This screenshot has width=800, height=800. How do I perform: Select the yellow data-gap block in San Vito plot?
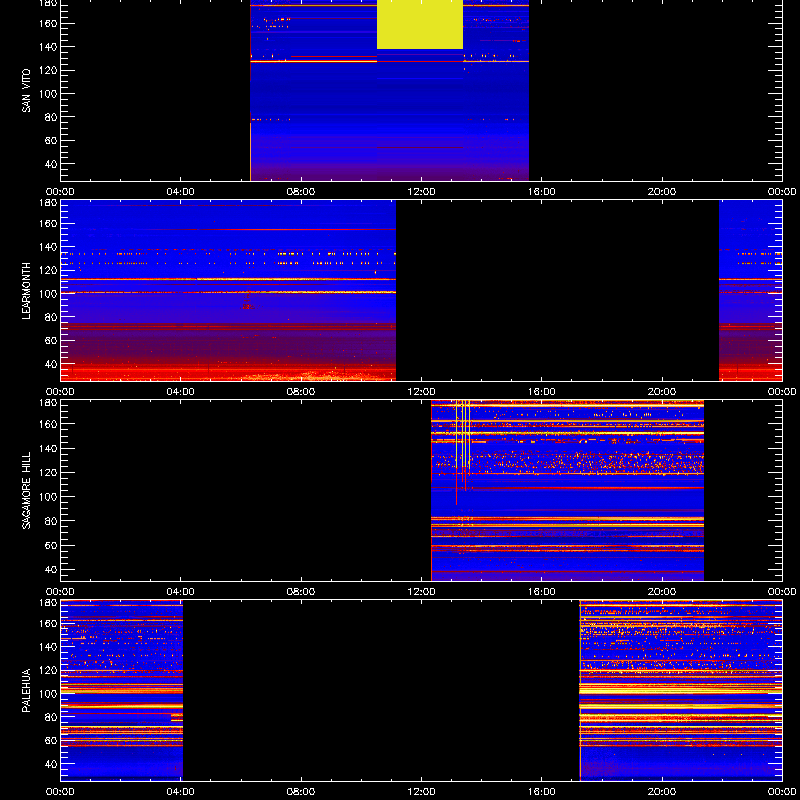(x=420, y=24)
